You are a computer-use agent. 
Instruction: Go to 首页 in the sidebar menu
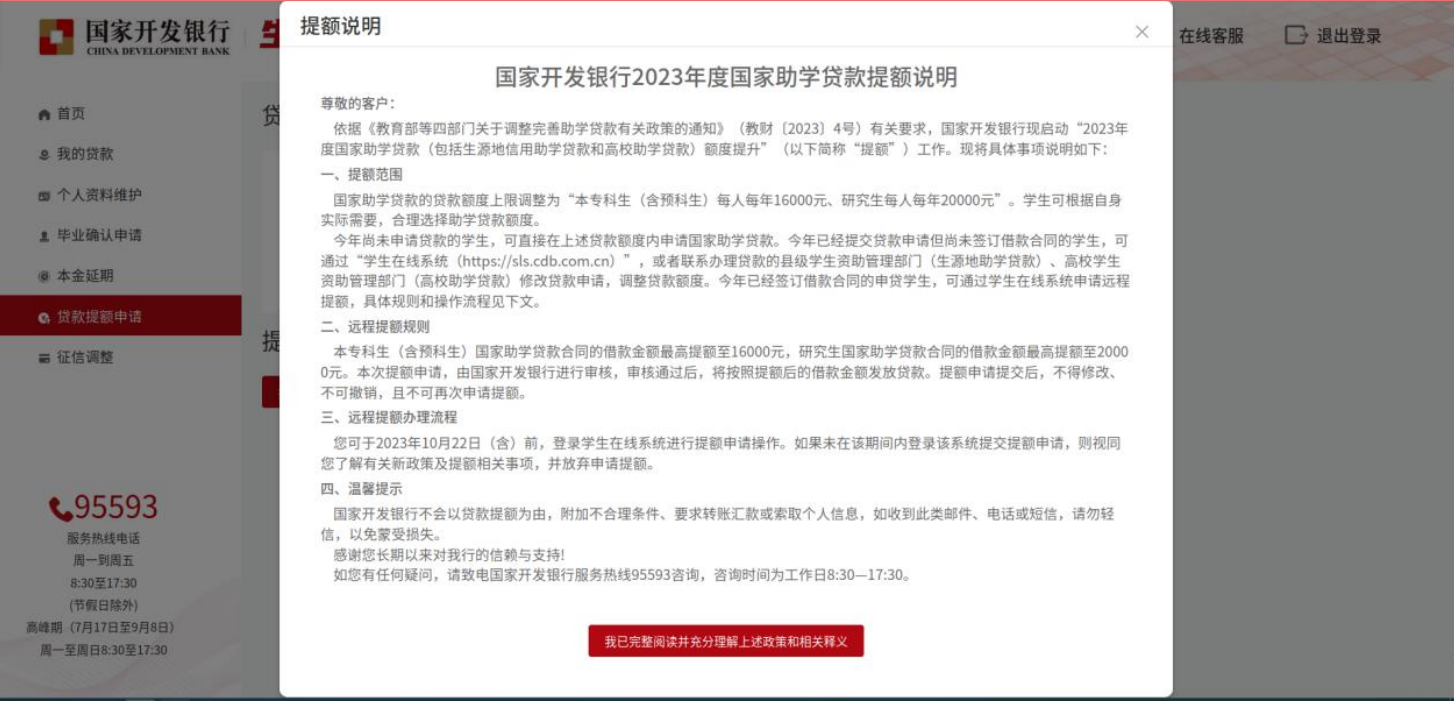pos(71,114)
